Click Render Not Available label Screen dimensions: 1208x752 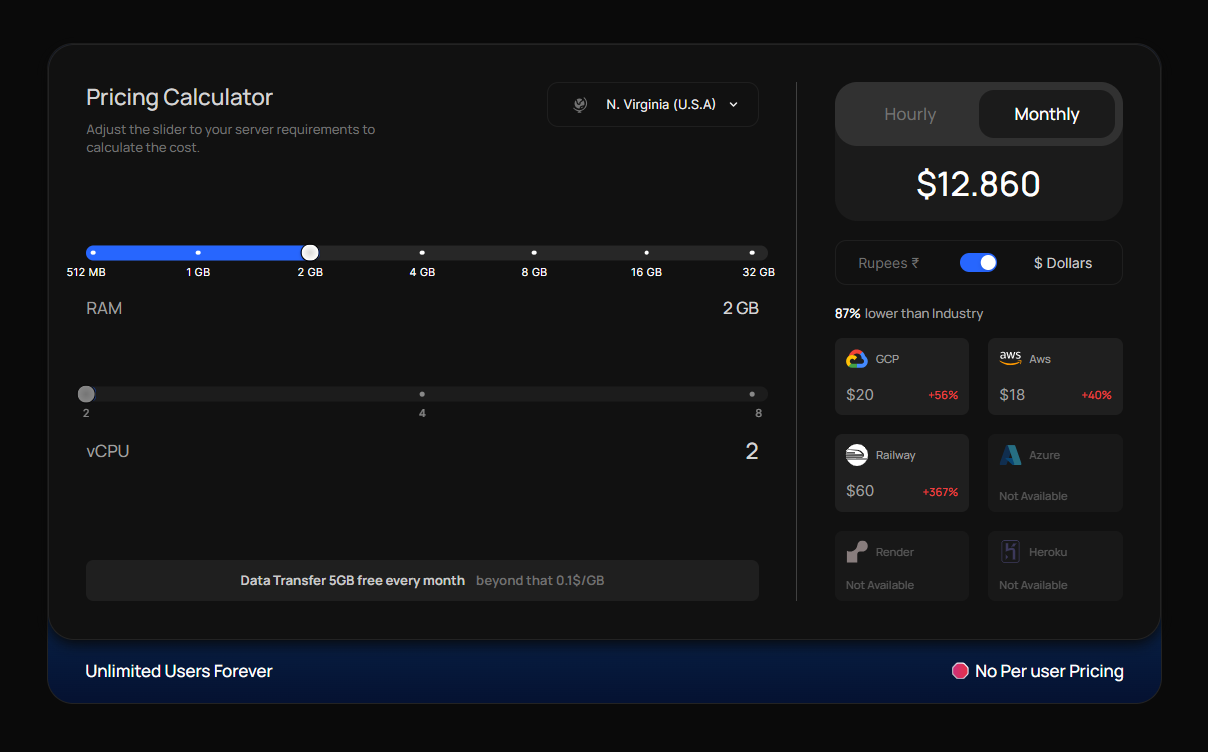point(880,585)
